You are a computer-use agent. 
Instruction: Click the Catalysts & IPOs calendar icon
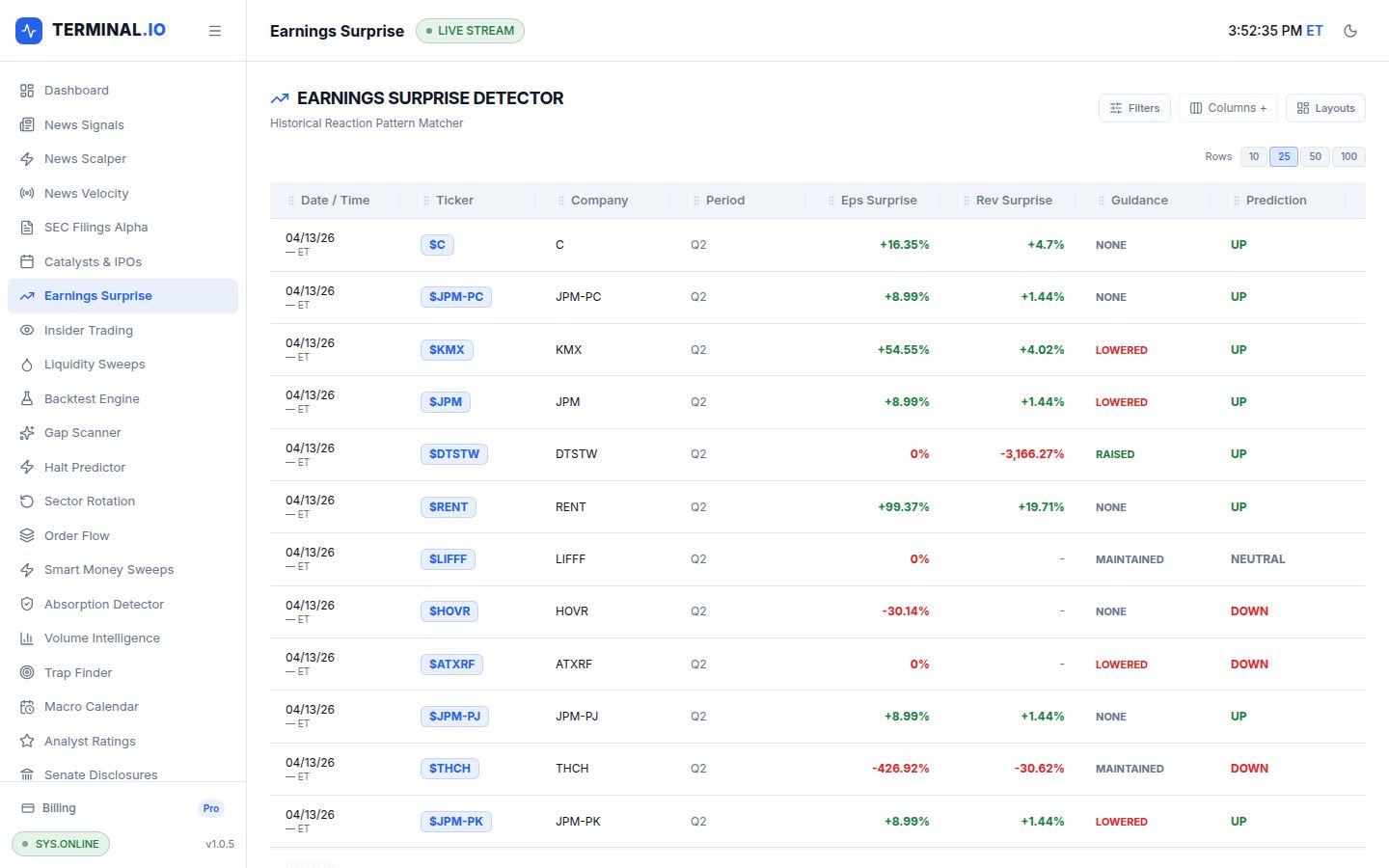coord(27,262)
